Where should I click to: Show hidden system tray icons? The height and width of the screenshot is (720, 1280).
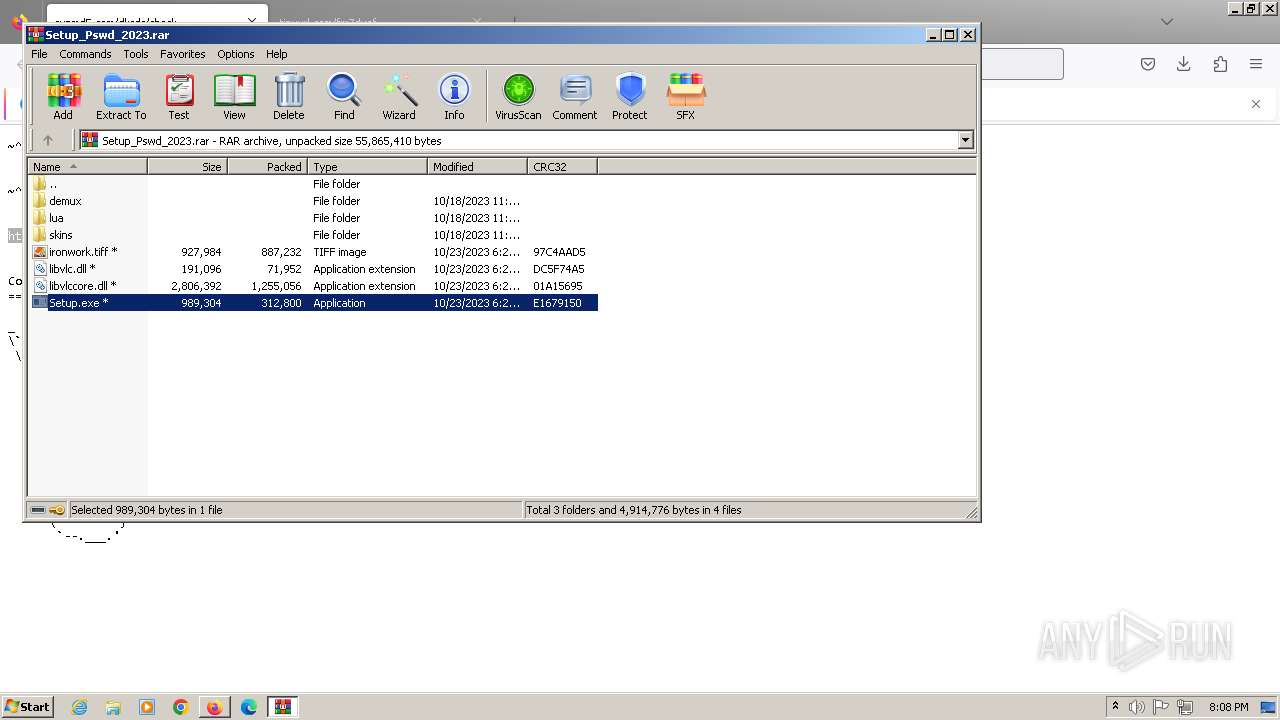click(1115, 706)
